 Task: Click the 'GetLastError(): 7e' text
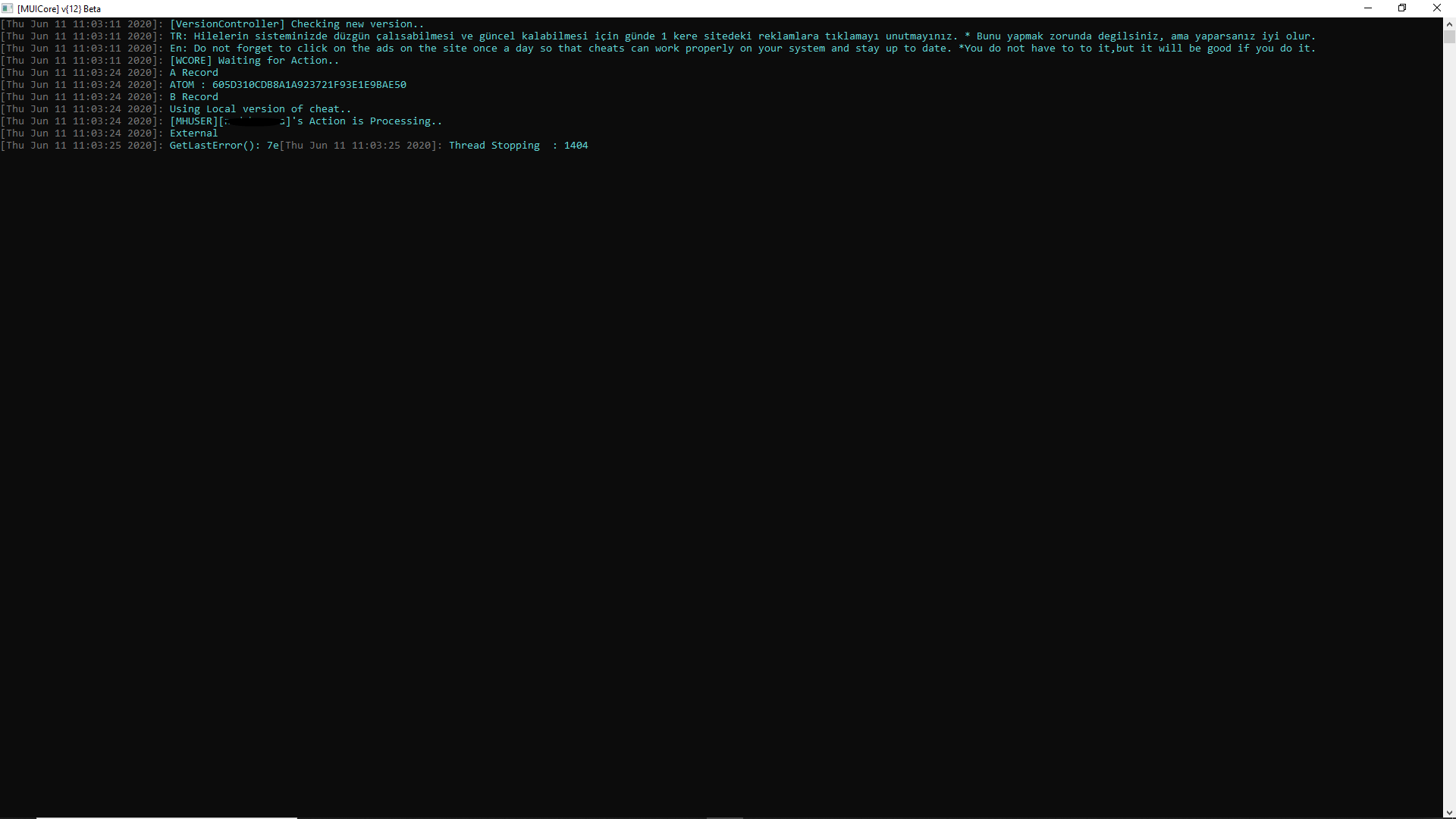pos(224,146)
